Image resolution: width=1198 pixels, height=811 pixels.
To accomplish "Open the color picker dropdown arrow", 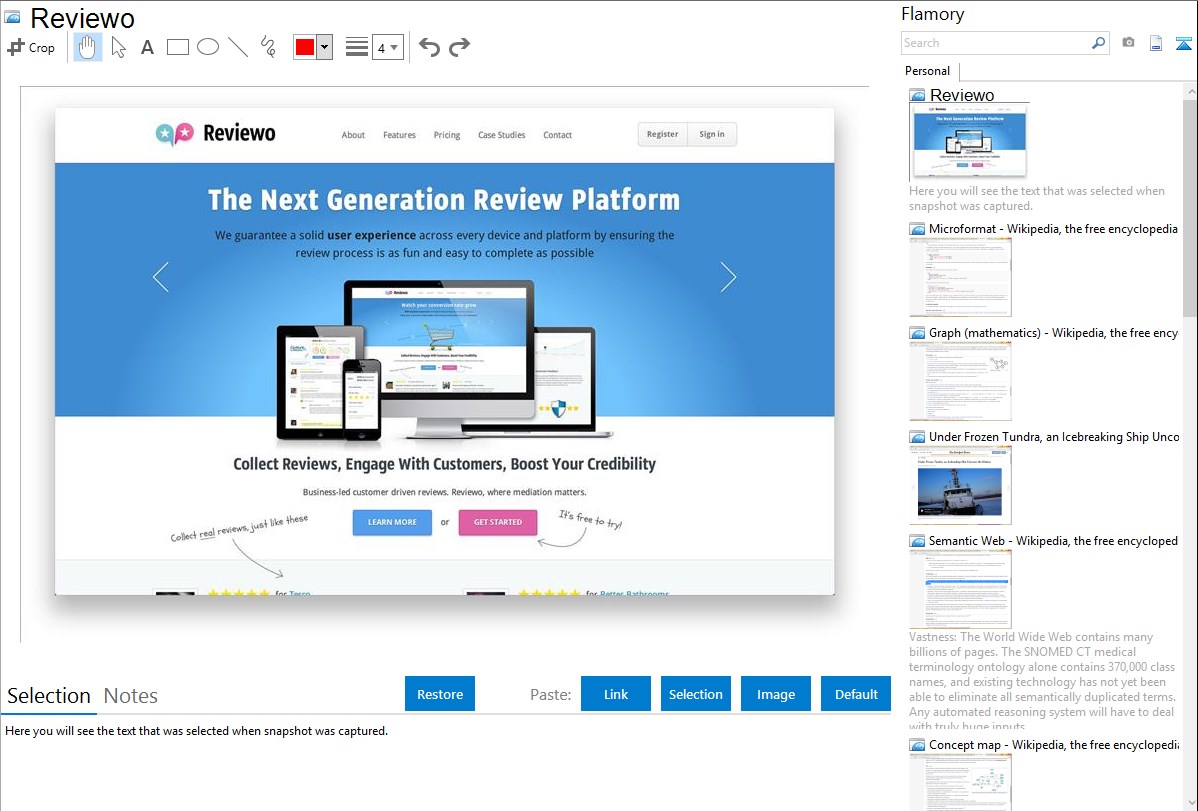I will (324, 47).
